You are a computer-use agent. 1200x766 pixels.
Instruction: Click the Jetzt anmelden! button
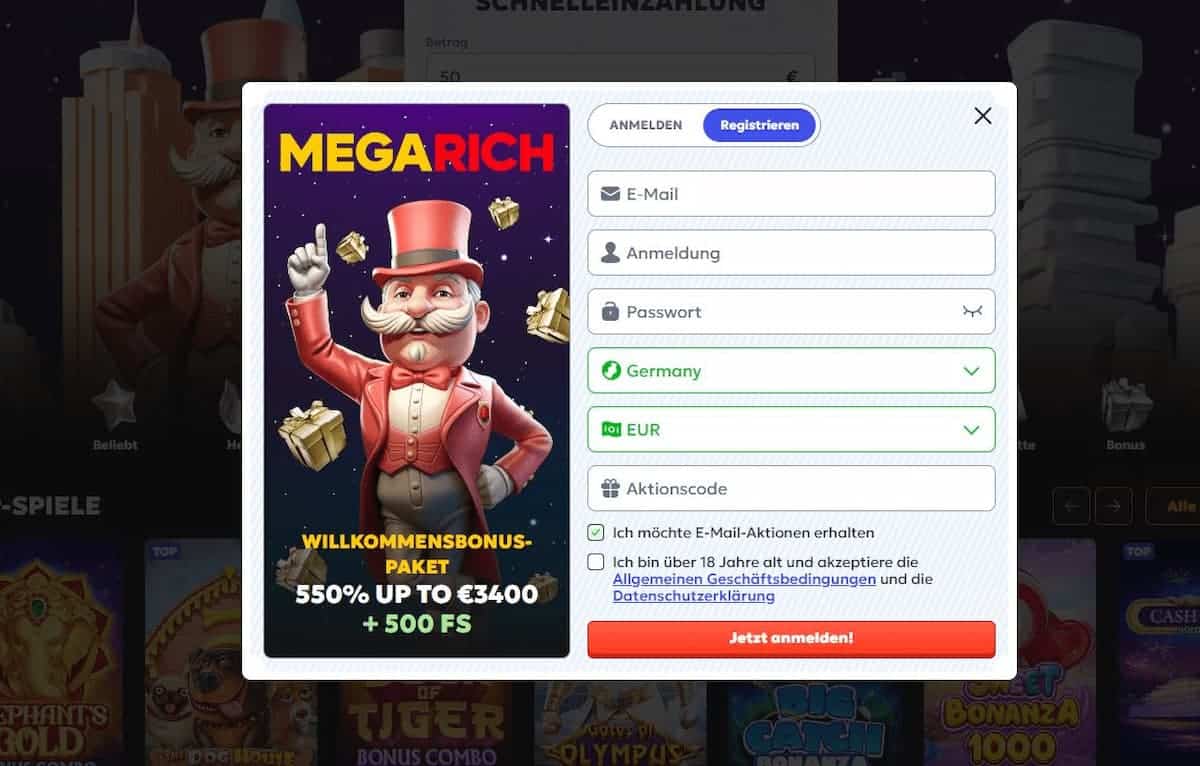point(791,638)
